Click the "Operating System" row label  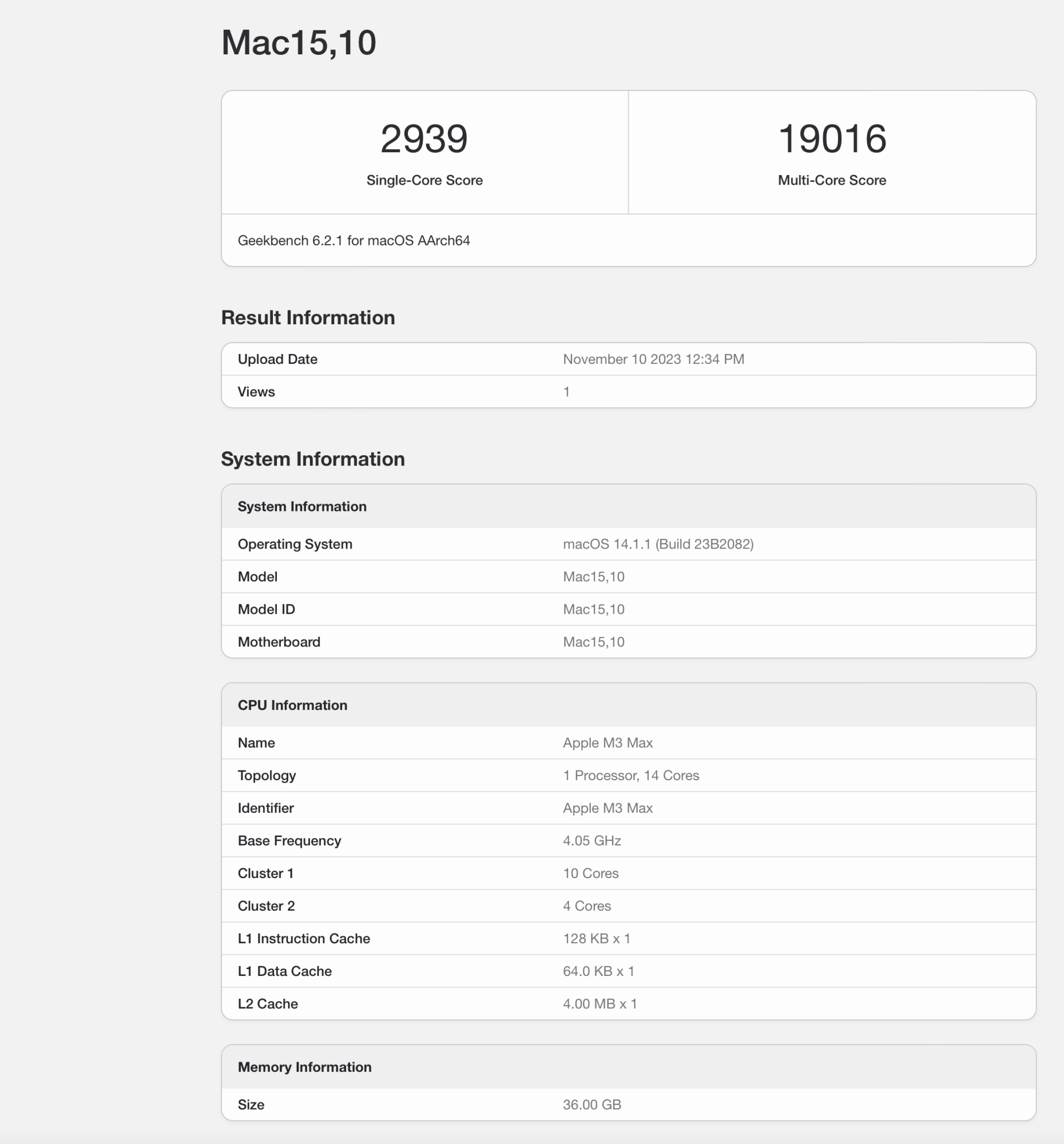(295, 544)
